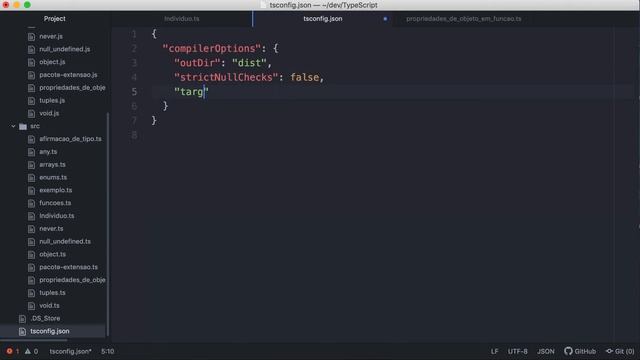Image resolution: width=640 pixels, height=360 pixels.
Task: Open Git (0) panel from status bar
Action: click(620, 351)
